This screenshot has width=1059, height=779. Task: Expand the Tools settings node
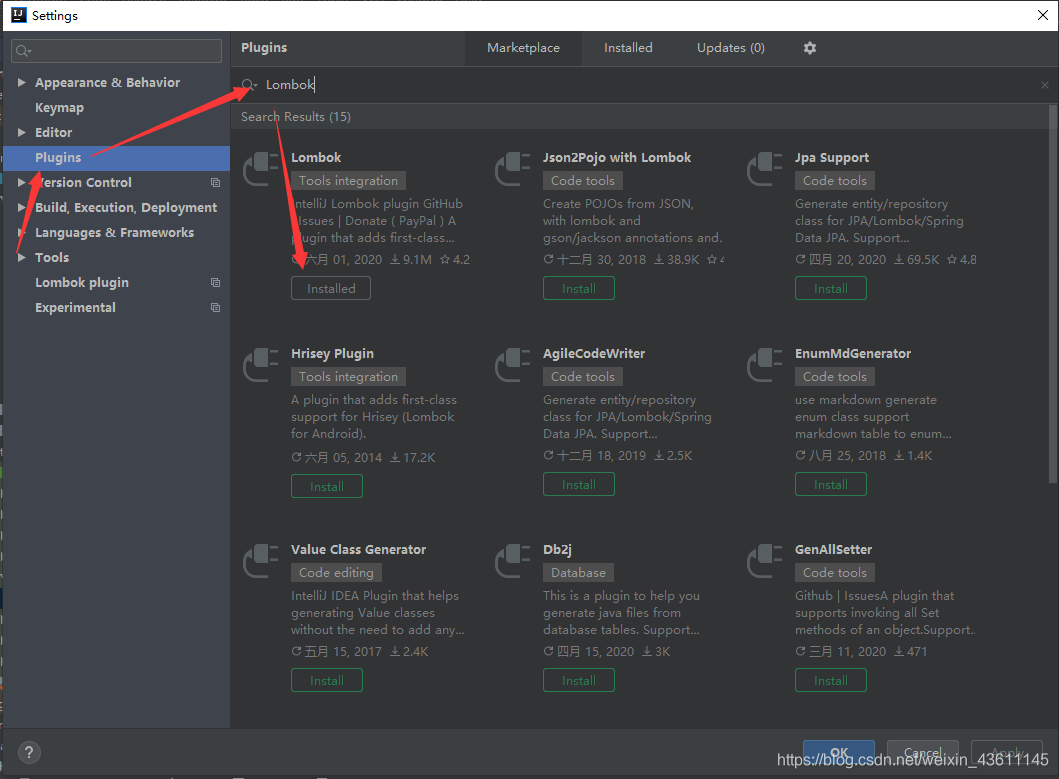point(22,257)
